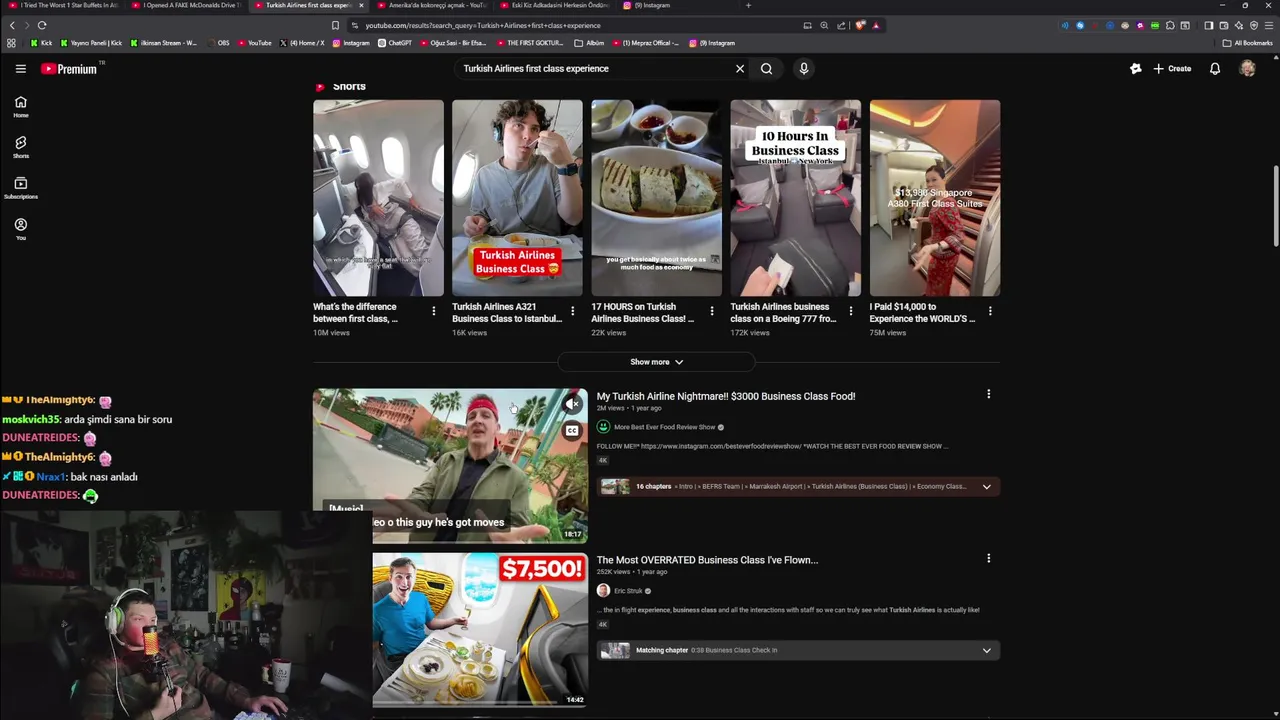Open the account avatar menu

[x=1247, y=69]
